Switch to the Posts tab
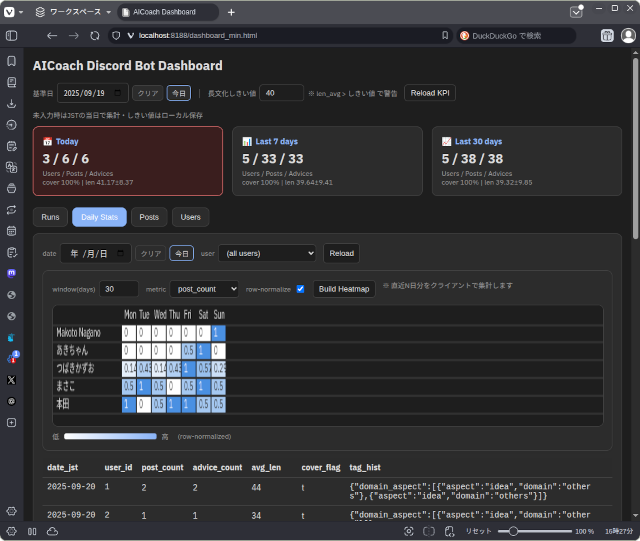 pyautogui.click(x=149, y=217)
